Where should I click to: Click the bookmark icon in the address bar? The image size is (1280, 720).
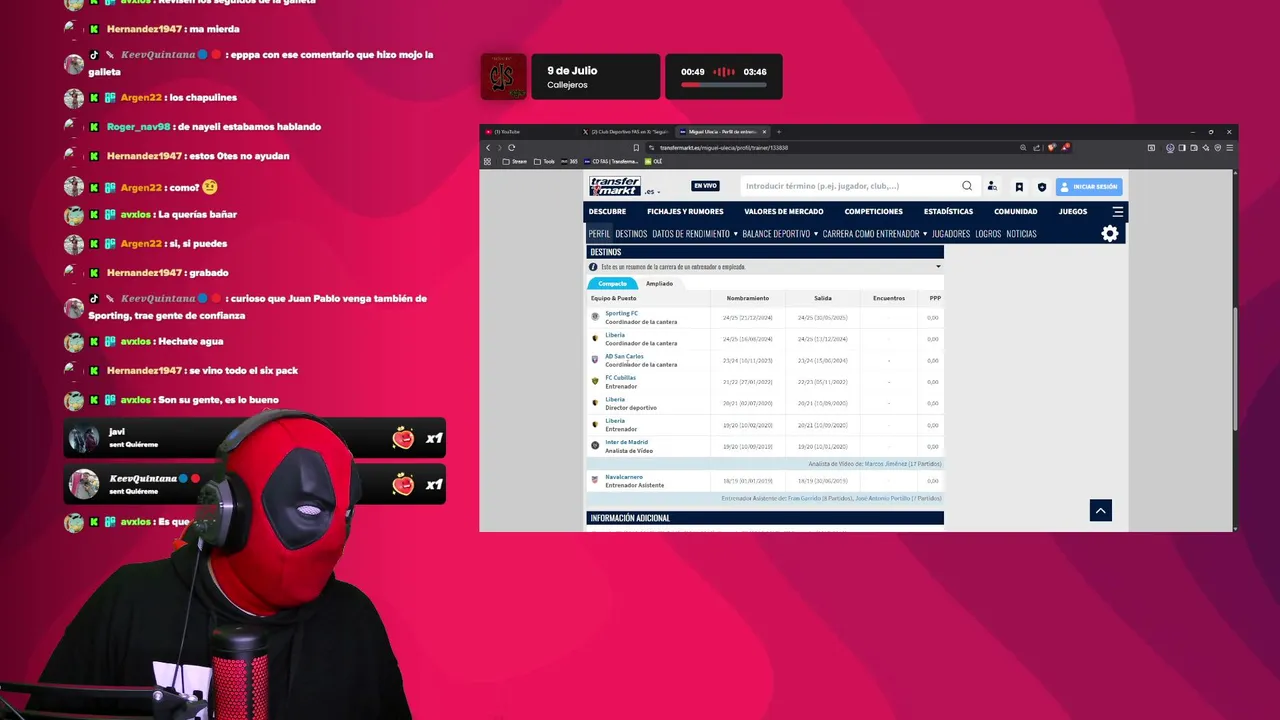(636, 147)
